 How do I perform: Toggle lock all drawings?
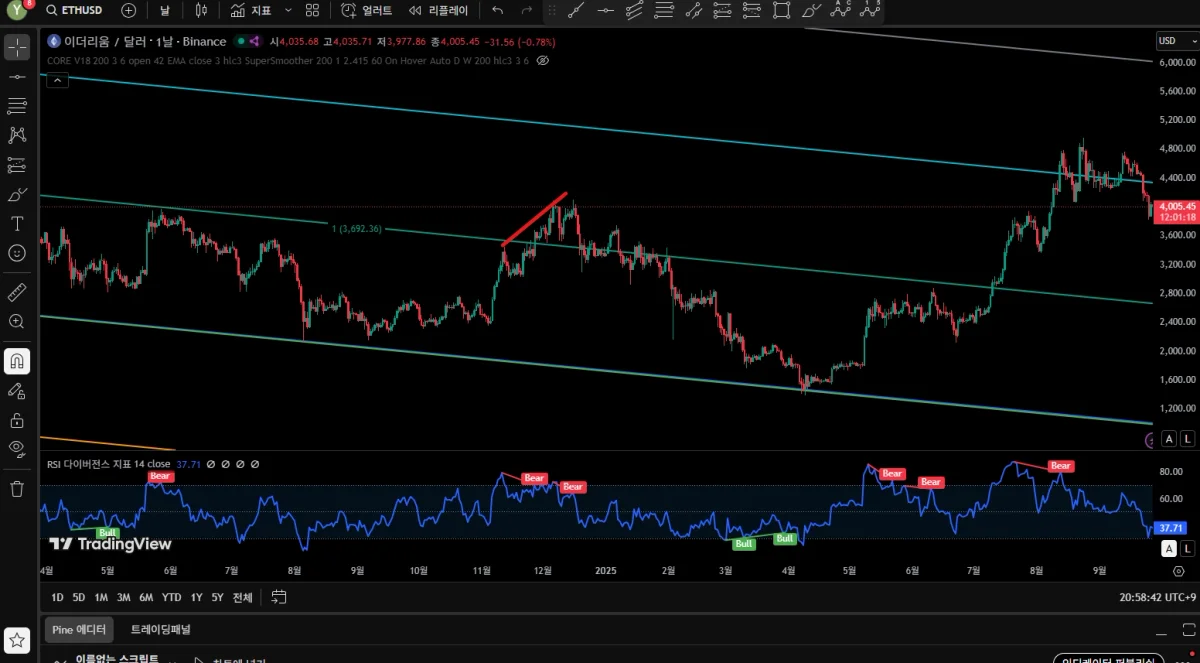pyautogui.click(x=17, y=420)
